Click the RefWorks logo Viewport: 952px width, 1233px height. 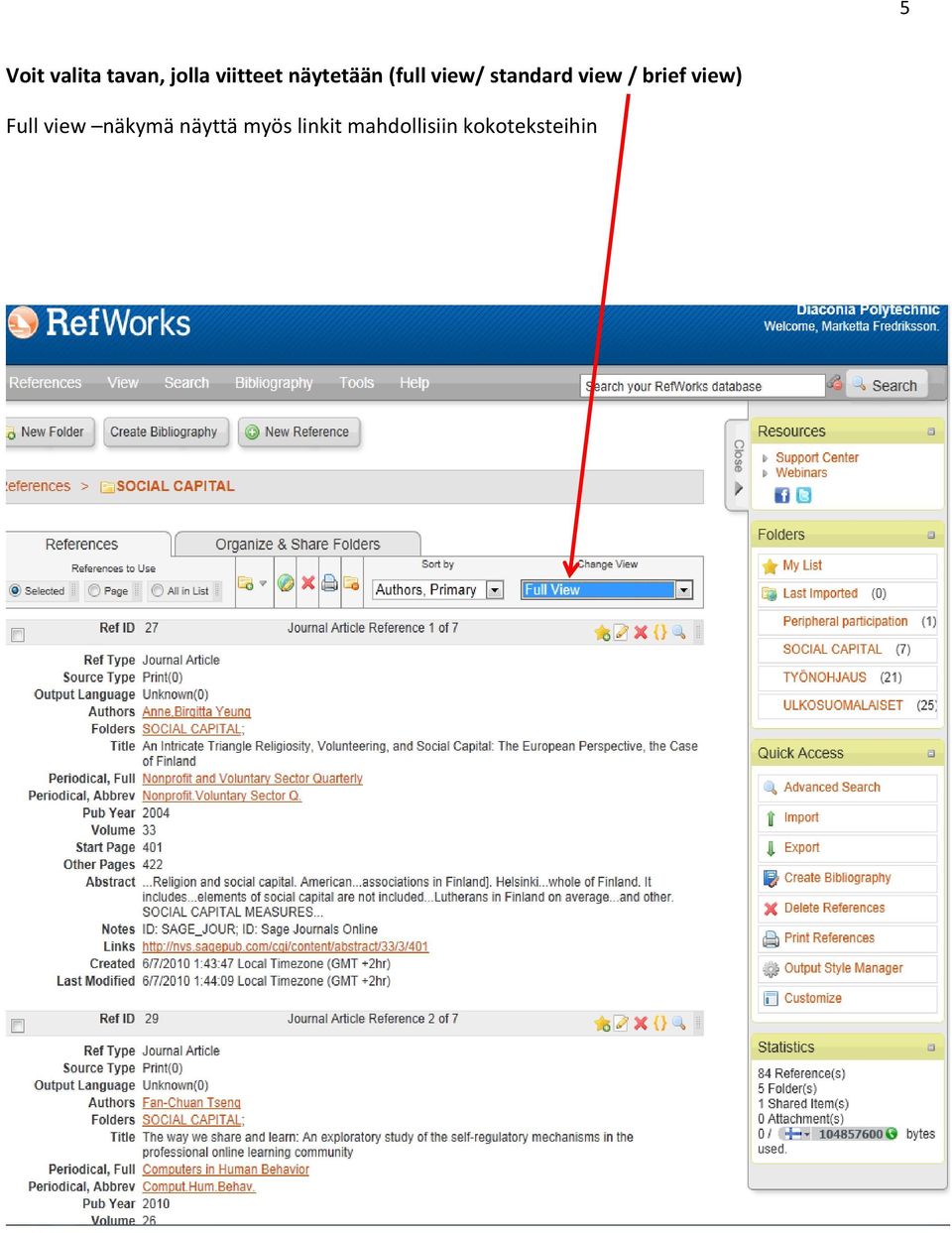pos(99,323)
